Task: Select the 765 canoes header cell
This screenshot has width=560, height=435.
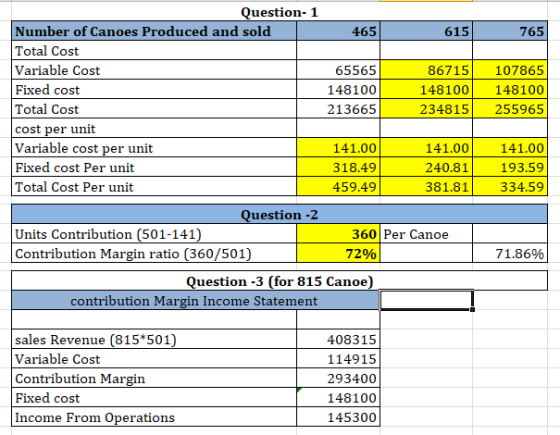Action: [510, 31]
